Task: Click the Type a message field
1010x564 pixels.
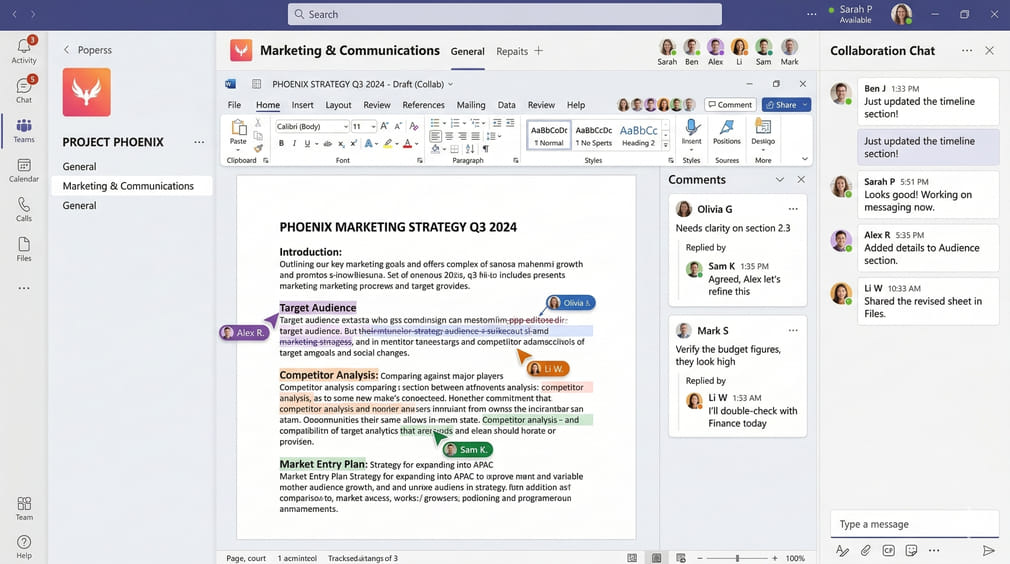Action: click(x=914, y=524)
